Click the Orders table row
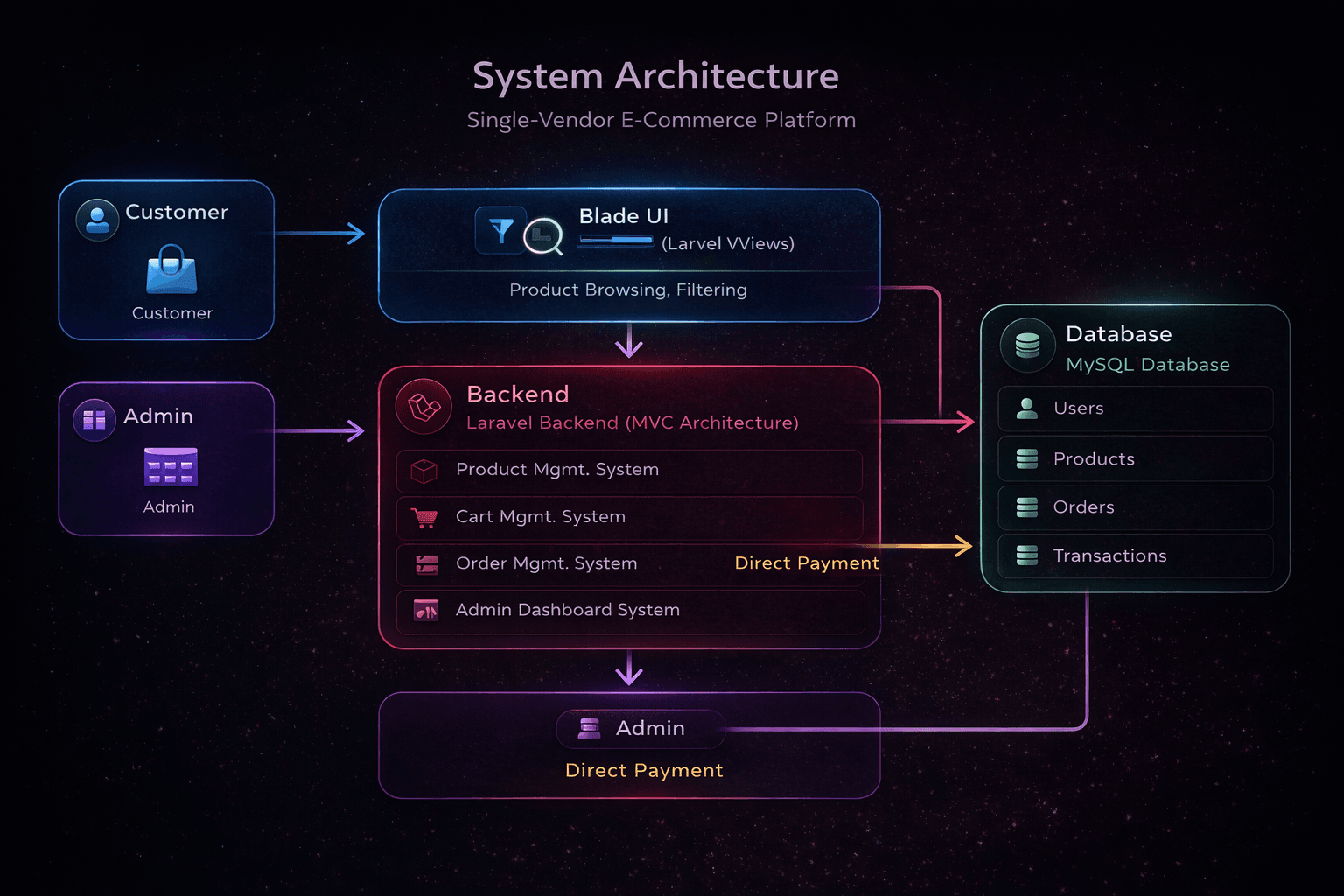1344x896 pixels. click(x=1135, y=507)
